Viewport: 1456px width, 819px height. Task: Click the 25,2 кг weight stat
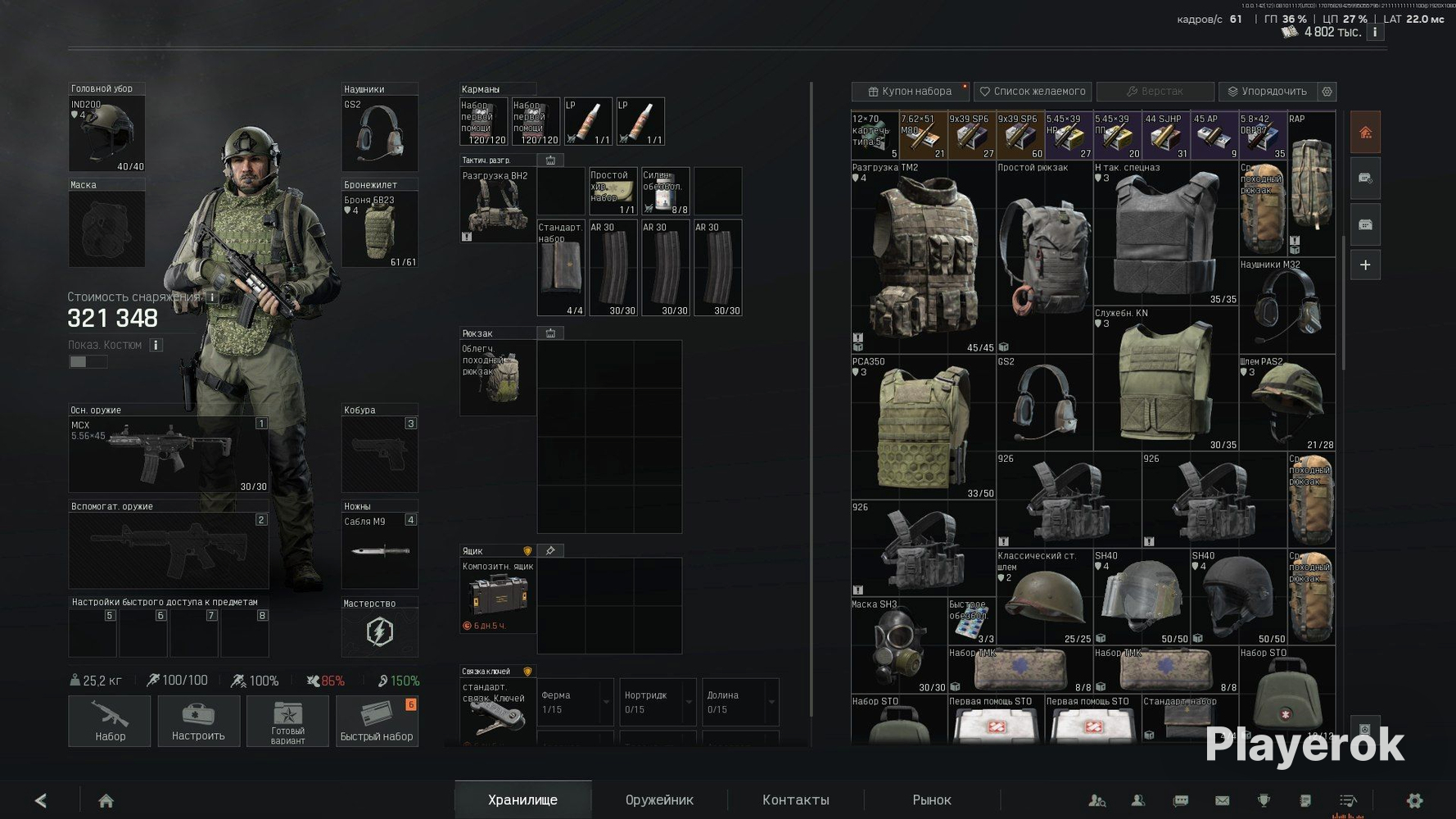(96, 681)
